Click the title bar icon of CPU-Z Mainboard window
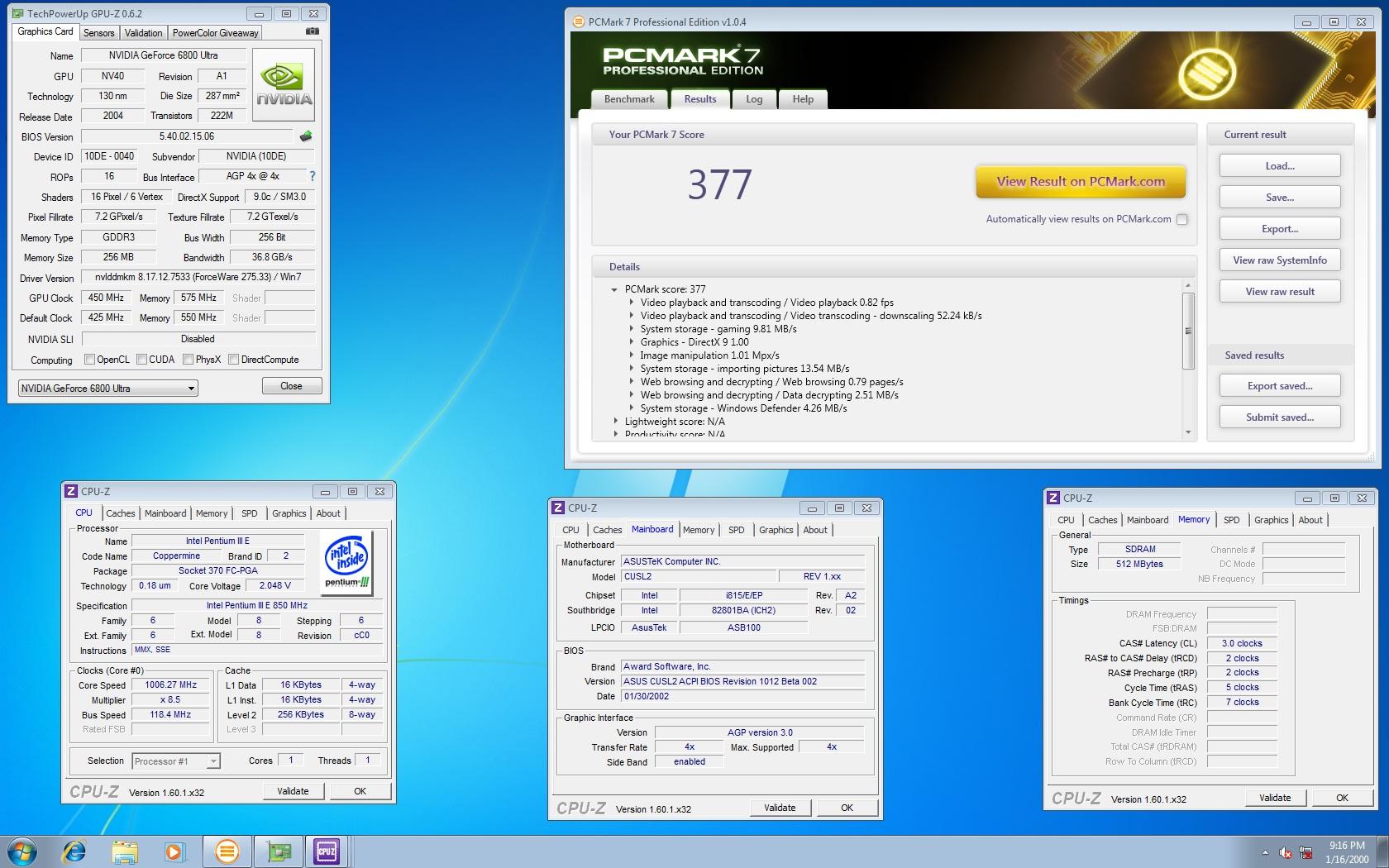The image size is (1389, 868). 558,508
